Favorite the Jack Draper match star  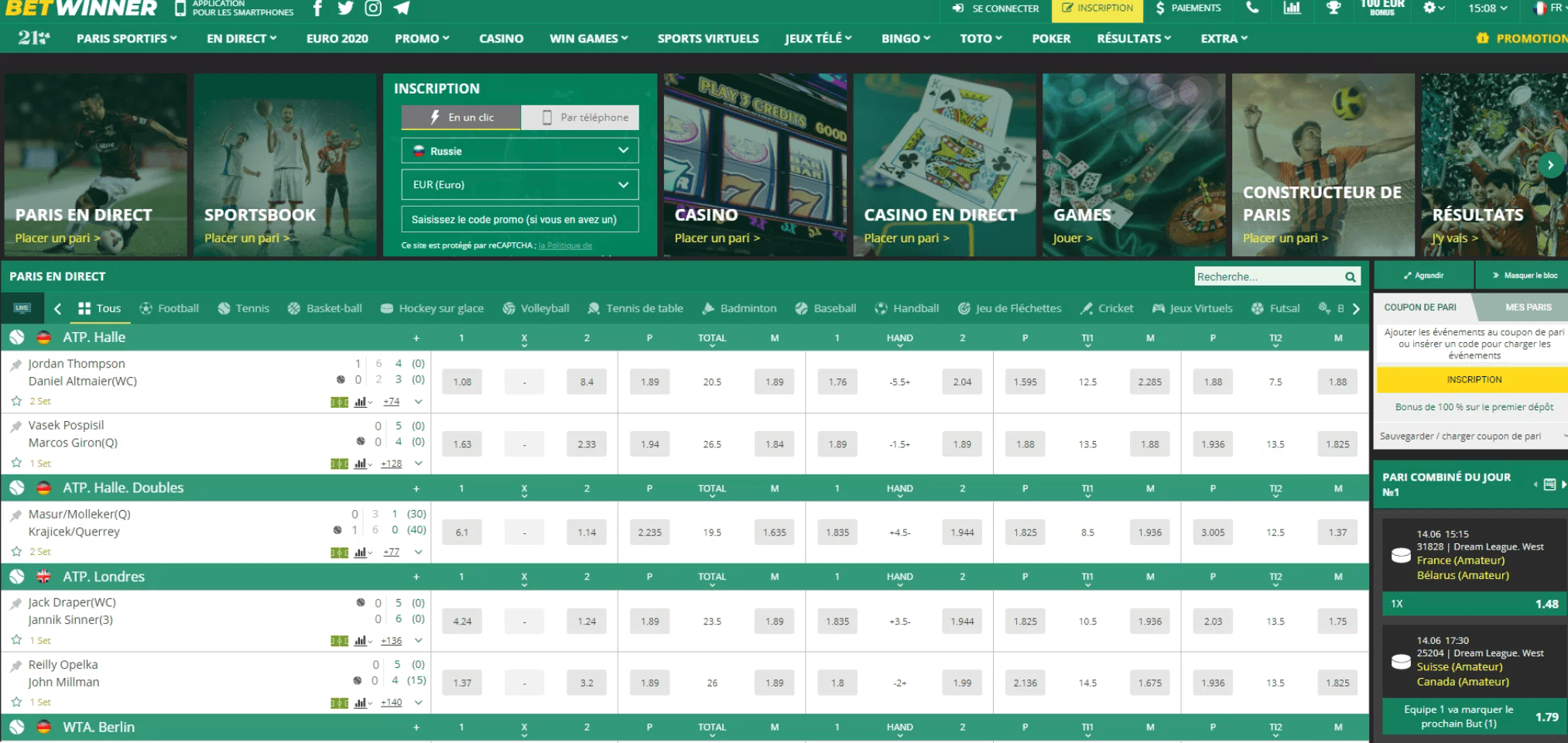point(16,640)
